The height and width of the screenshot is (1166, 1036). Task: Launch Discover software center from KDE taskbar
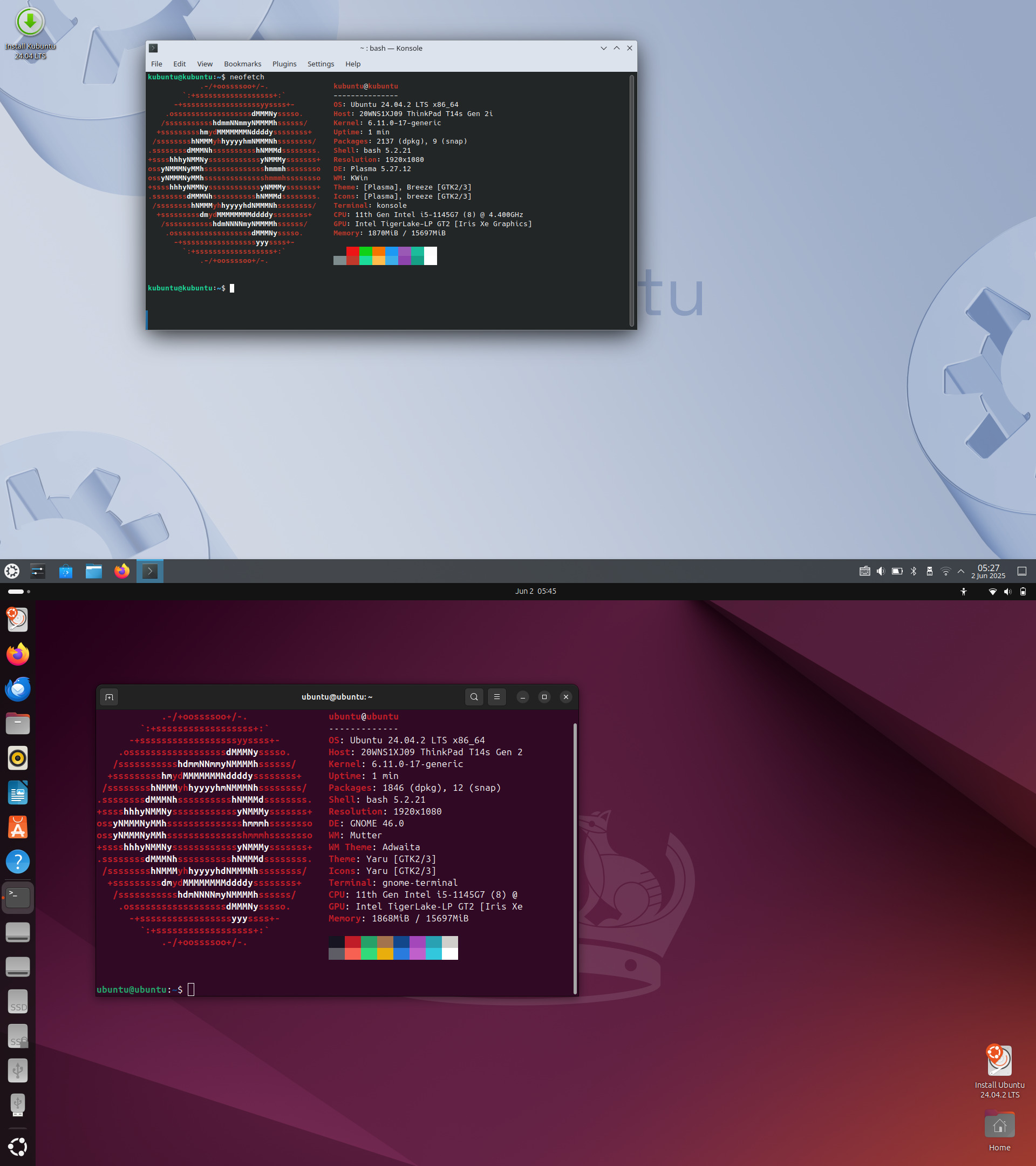tap(66, 571)
